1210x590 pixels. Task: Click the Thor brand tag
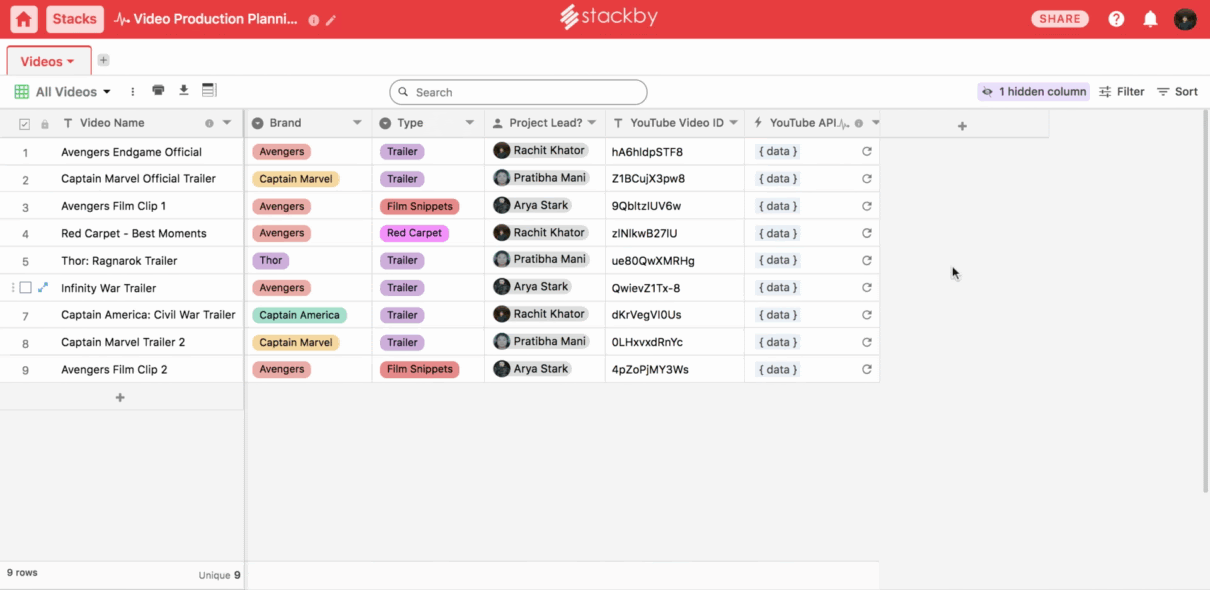point(271,260)
